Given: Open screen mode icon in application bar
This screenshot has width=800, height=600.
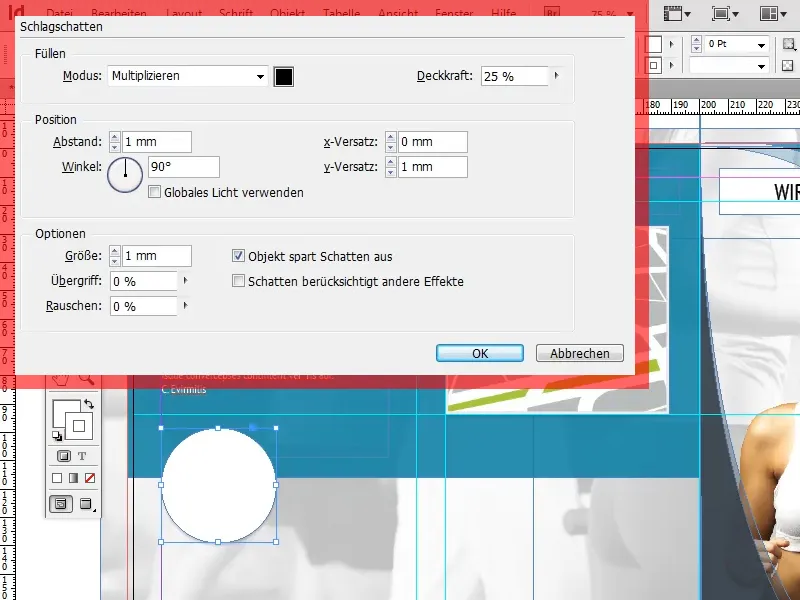Looking at the screenshot, I should tap(725, 13).
